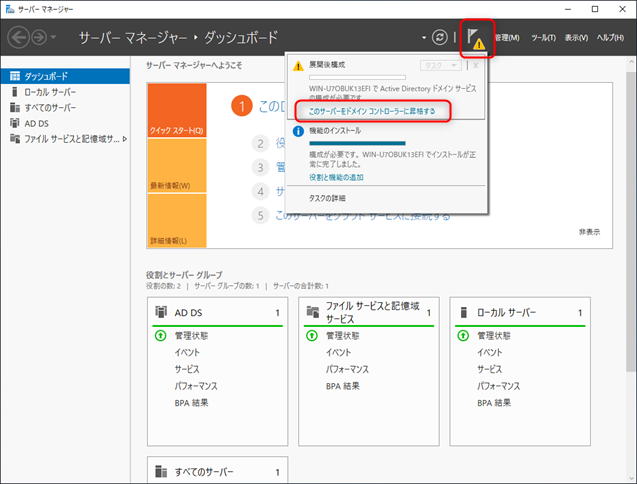Screen dimensions: 637x484
Task: Click the yellow warning icon beside 展開後構成
Action: tap(298, 65)
